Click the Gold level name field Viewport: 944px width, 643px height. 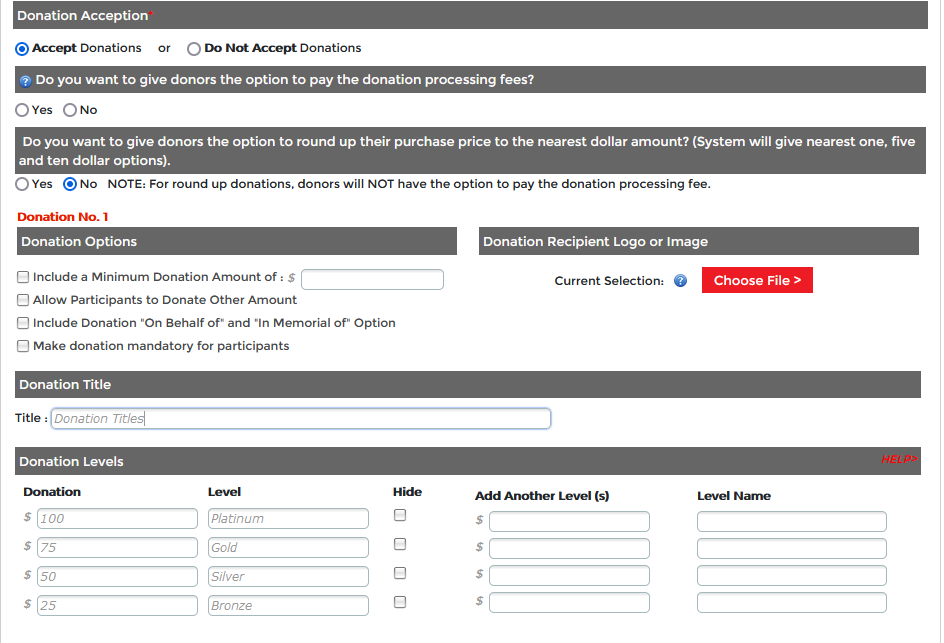tap(288, 548)
